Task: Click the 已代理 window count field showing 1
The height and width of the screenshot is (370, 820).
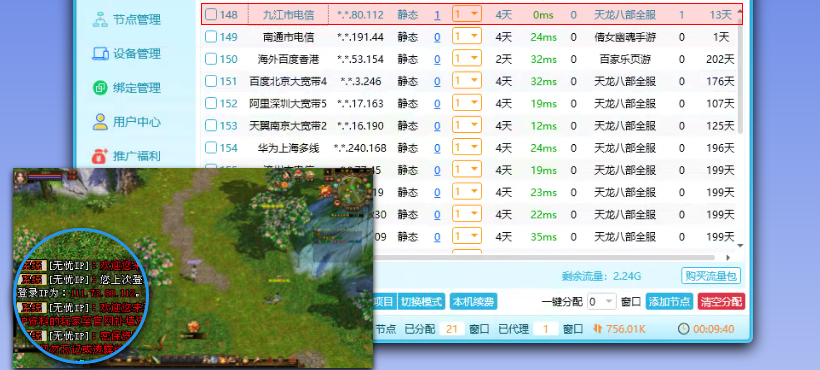Action: [546, 329]
